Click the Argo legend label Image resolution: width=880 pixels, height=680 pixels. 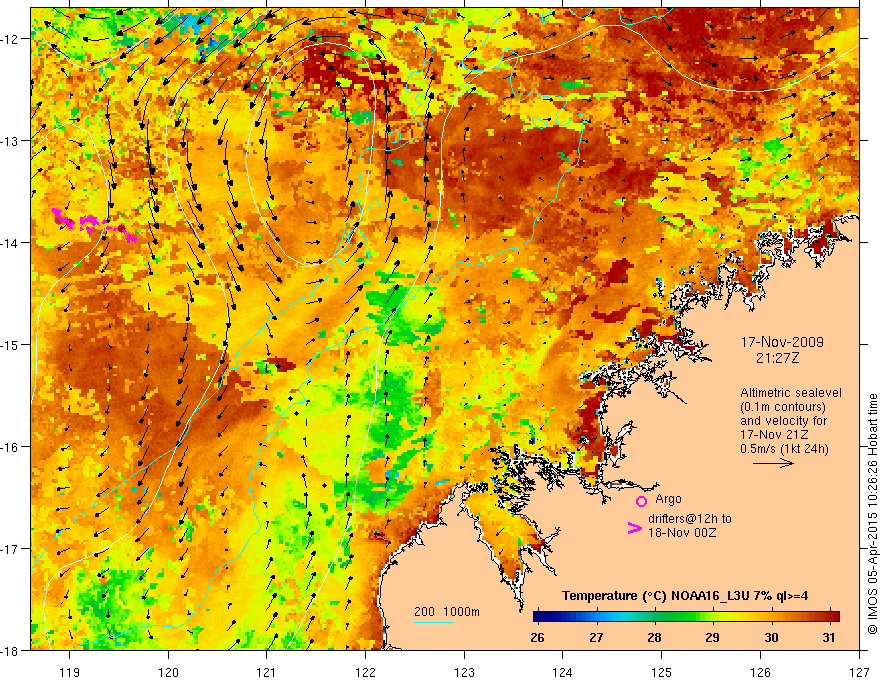tap(668, 499)
